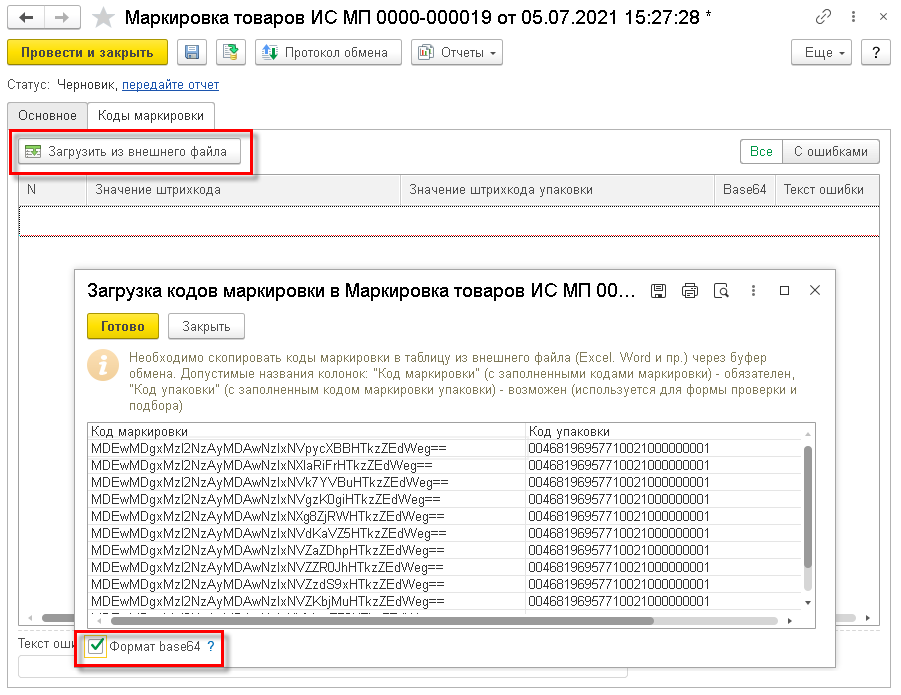
Task: Switch to the Основное tab
Action: pos(47,115)
